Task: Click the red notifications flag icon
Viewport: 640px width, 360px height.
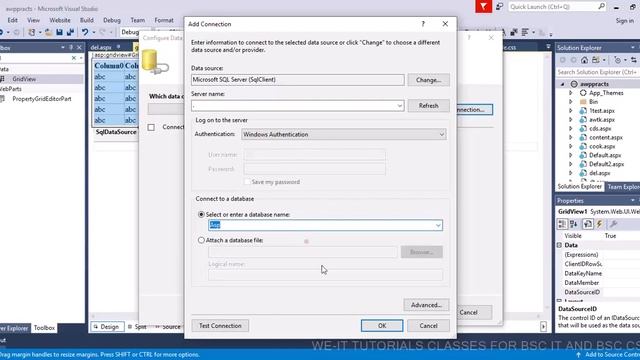Action: coord(483,7)
